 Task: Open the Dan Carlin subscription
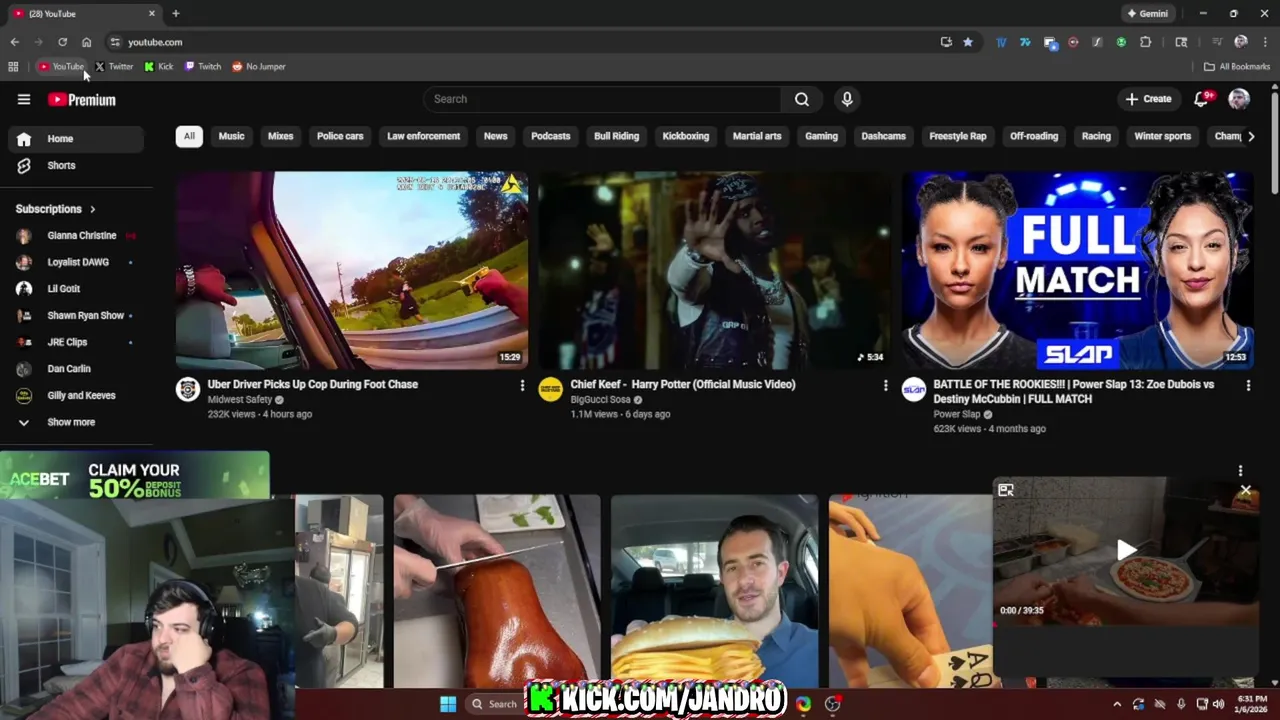click(x=76, y=369)
